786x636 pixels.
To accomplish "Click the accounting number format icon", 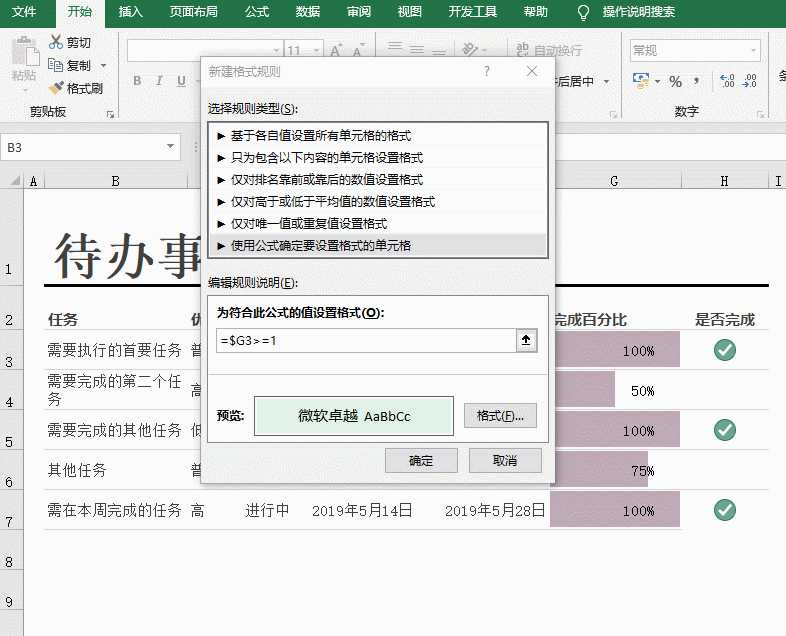I will pos(641,81).
